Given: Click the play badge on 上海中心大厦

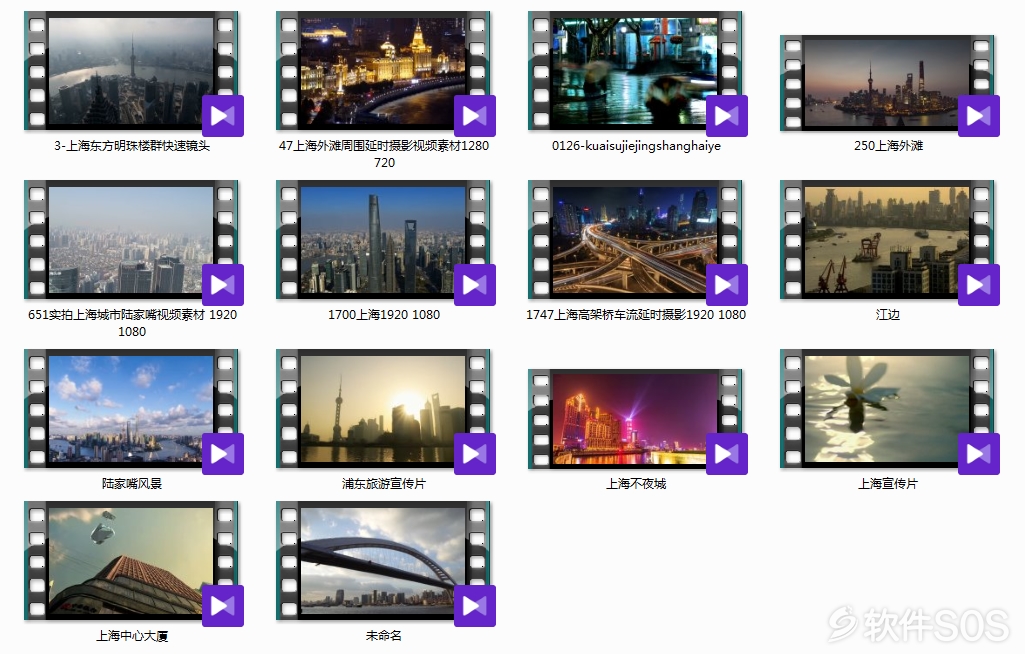Looking at the screenshot, I should (223, 606).
